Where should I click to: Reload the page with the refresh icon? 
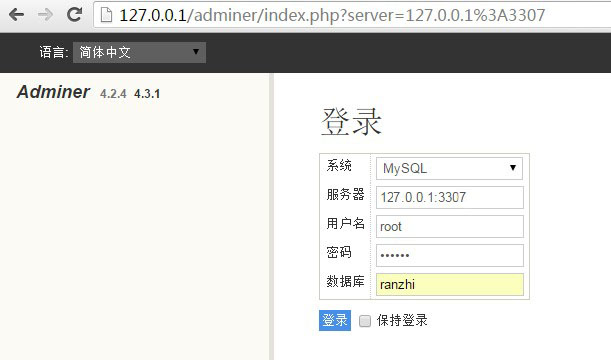pyautogui.click(x=74, y=15)
